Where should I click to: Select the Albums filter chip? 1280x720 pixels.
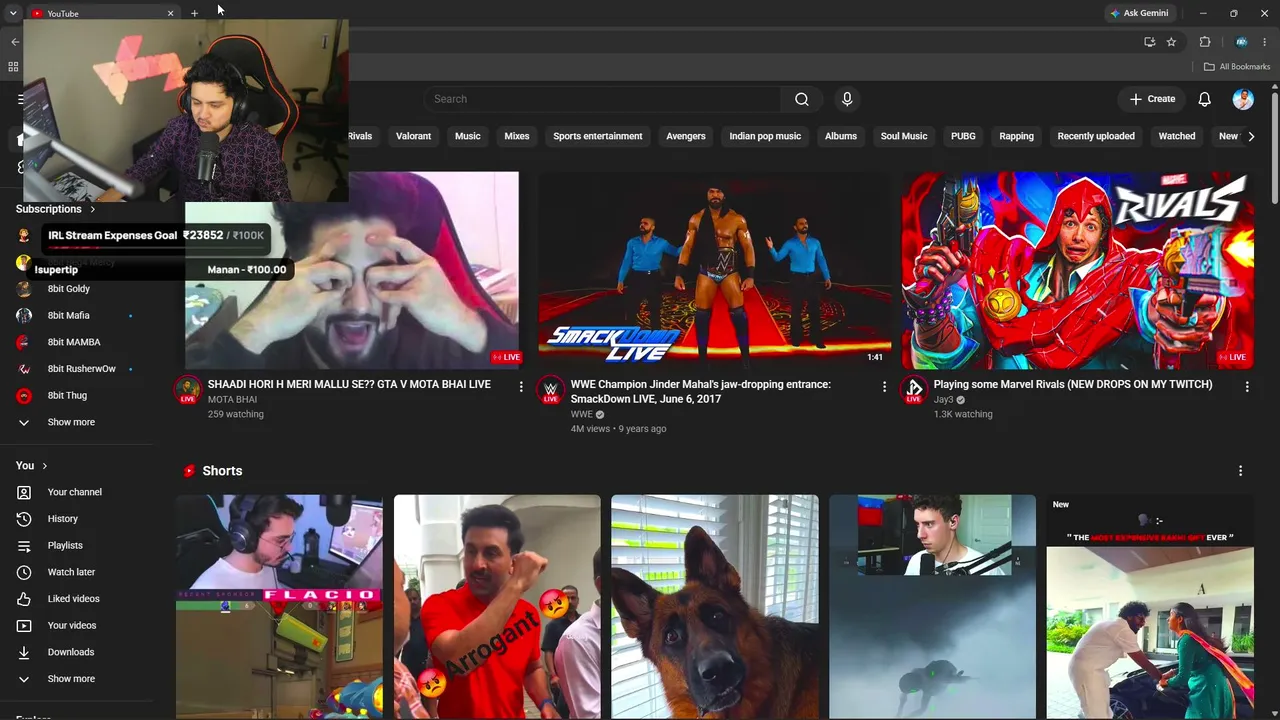(x=841, y=136)
